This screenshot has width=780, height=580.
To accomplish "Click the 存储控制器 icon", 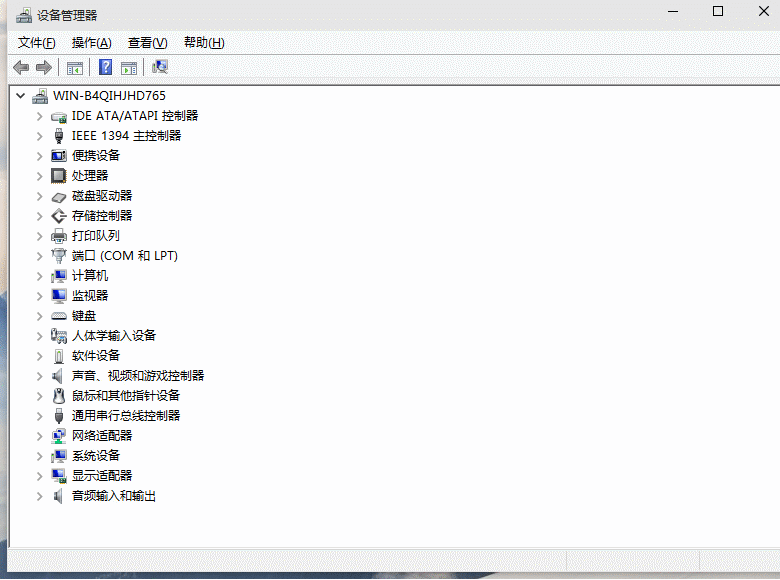I will (59, 216).
